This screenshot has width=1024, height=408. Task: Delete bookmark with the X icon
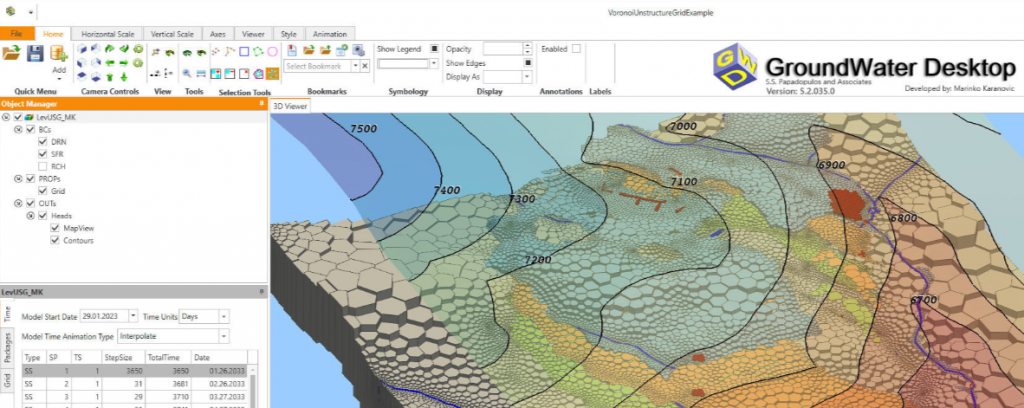click(x=365, y=66)
